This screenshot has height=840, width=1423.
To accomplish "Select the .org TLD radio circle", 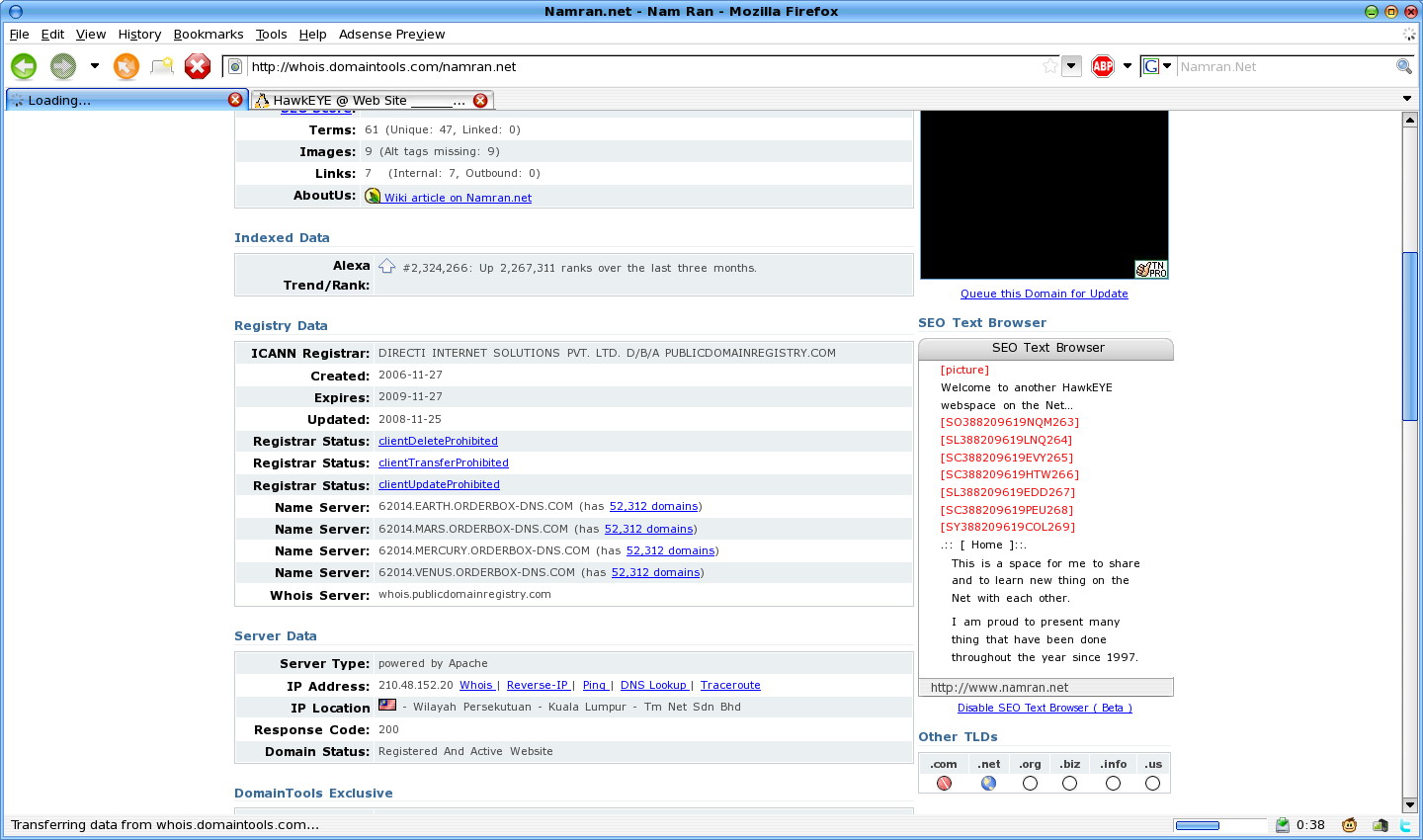I will pyautogui.click(x=1030, y=784).
